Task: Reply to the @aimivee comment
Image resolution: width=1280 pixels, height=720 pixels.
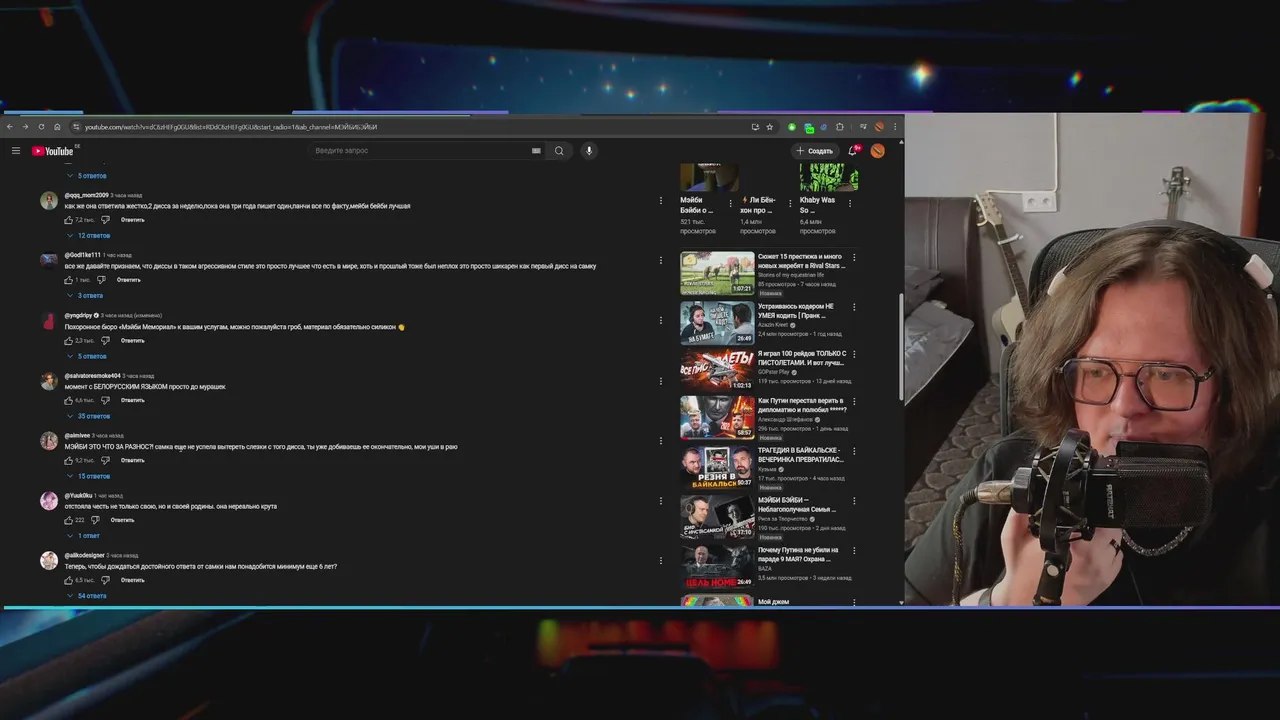Action: [x=133, y=461]
